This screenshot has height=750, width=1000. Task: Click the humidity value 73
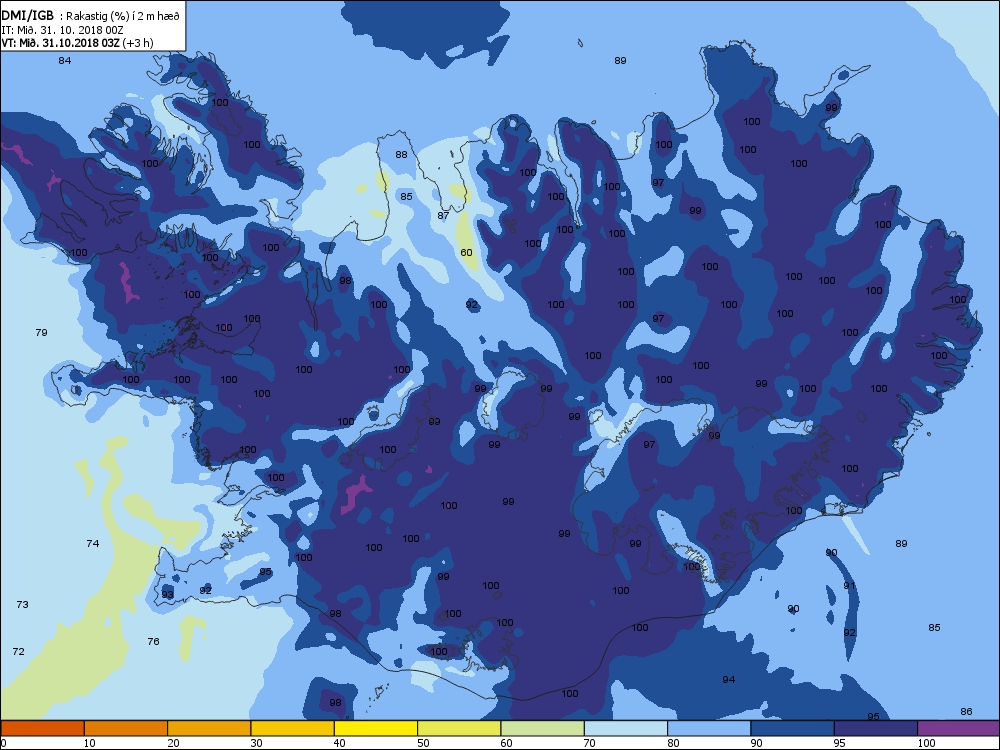pos(22,604)
